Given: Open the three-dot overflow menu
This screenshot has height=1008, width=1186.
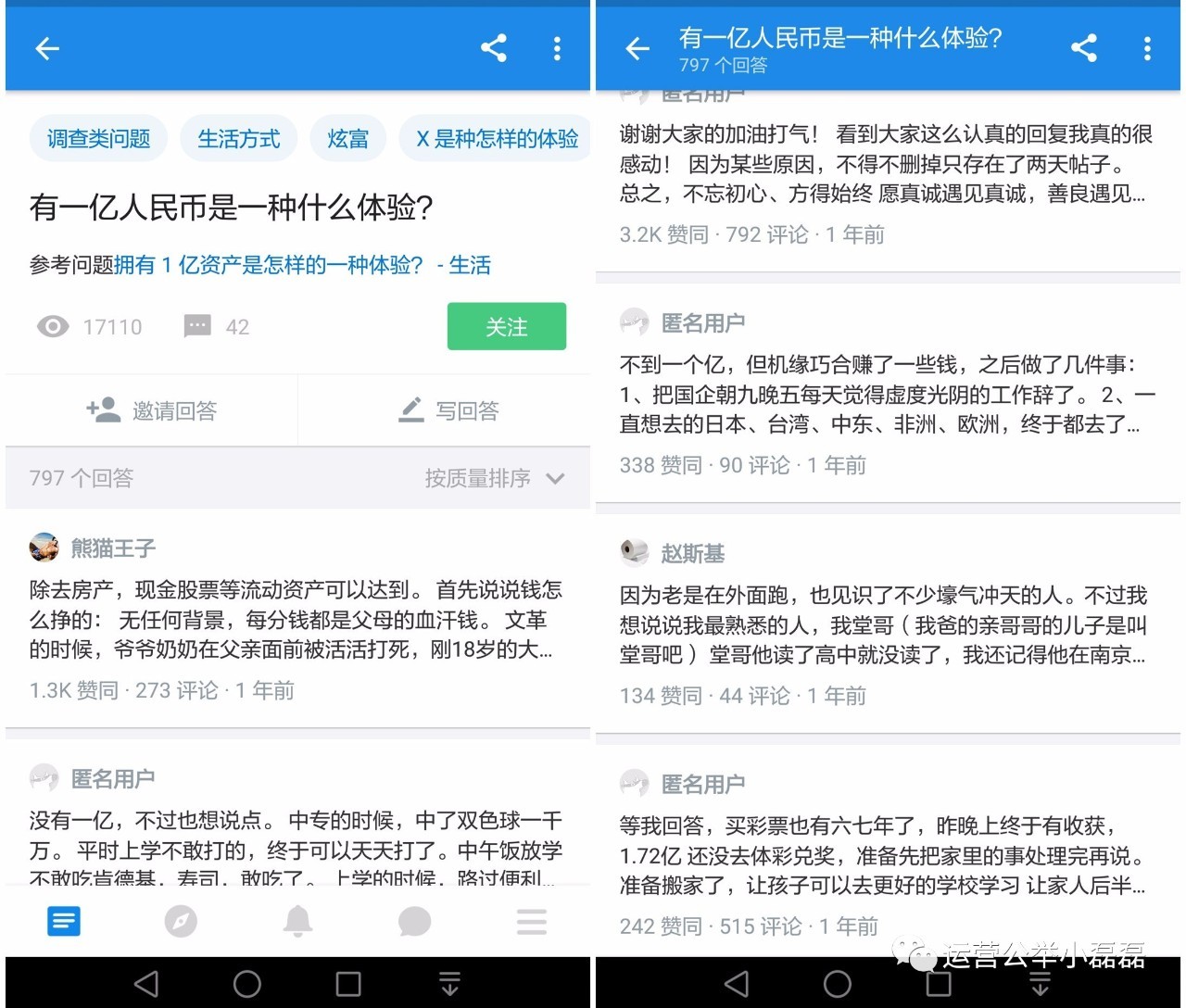Looking at the screenshot, I should 557,48.
